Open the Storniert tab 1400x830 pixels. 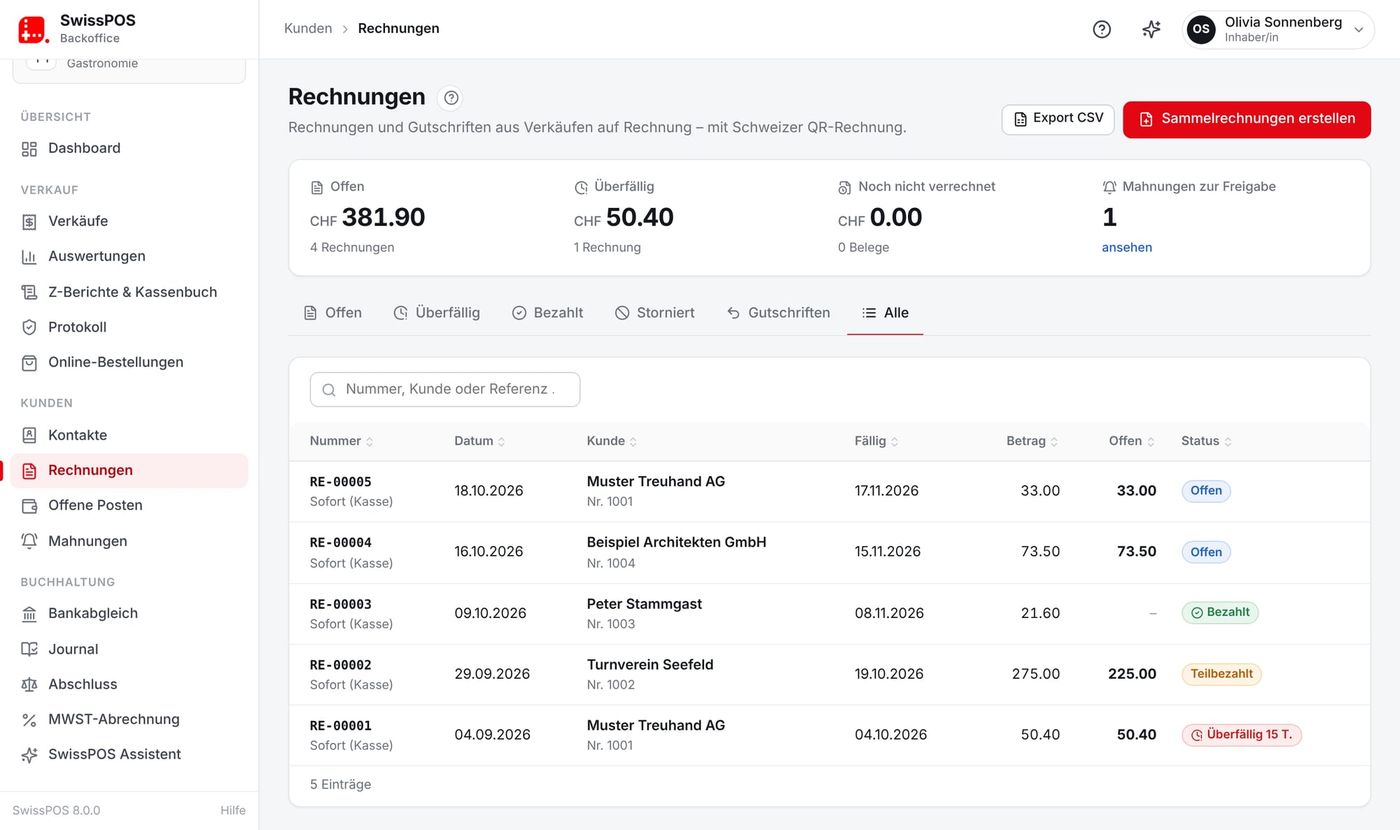654,313
